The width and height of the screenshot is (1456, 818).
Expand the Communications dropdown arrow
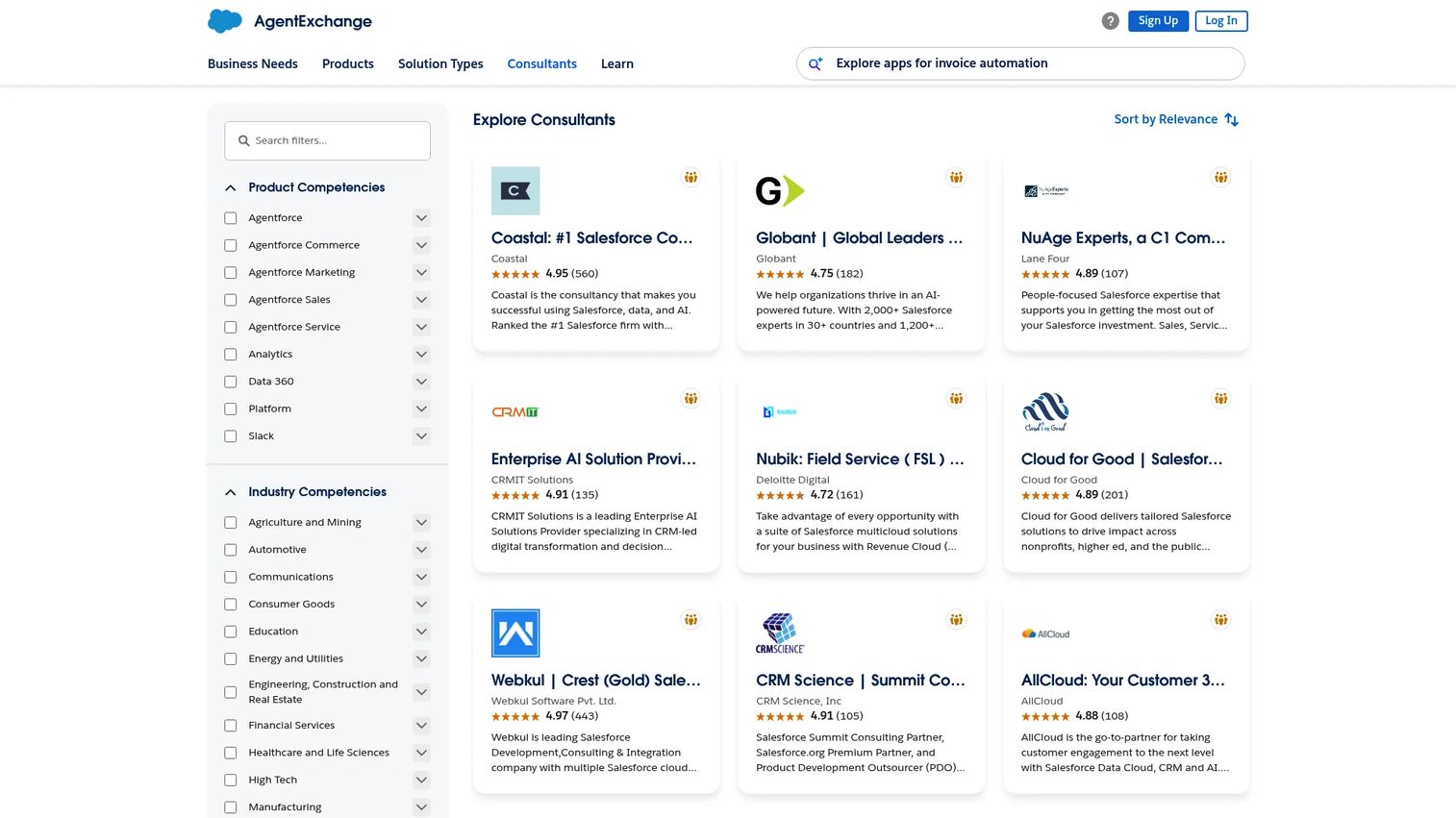pyautogui.click(x=421, y=577)
